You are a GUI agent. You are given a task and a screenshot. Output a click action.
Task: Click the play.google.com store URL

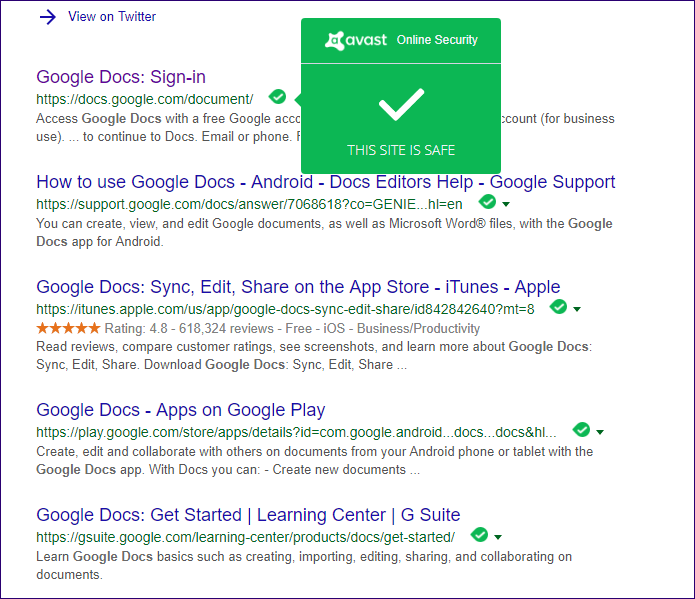pyautogui.click(x=296, y=432)
